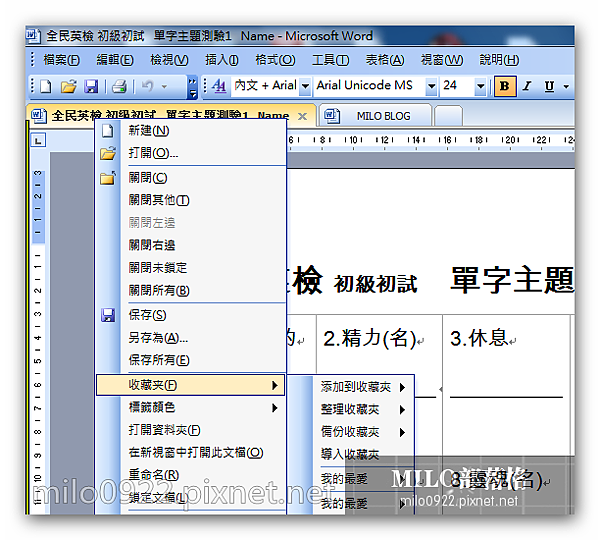Click the Save floppy disk toolbar icon
The width and height of the screenshot is (600, 540).
(x=91, y=86)
